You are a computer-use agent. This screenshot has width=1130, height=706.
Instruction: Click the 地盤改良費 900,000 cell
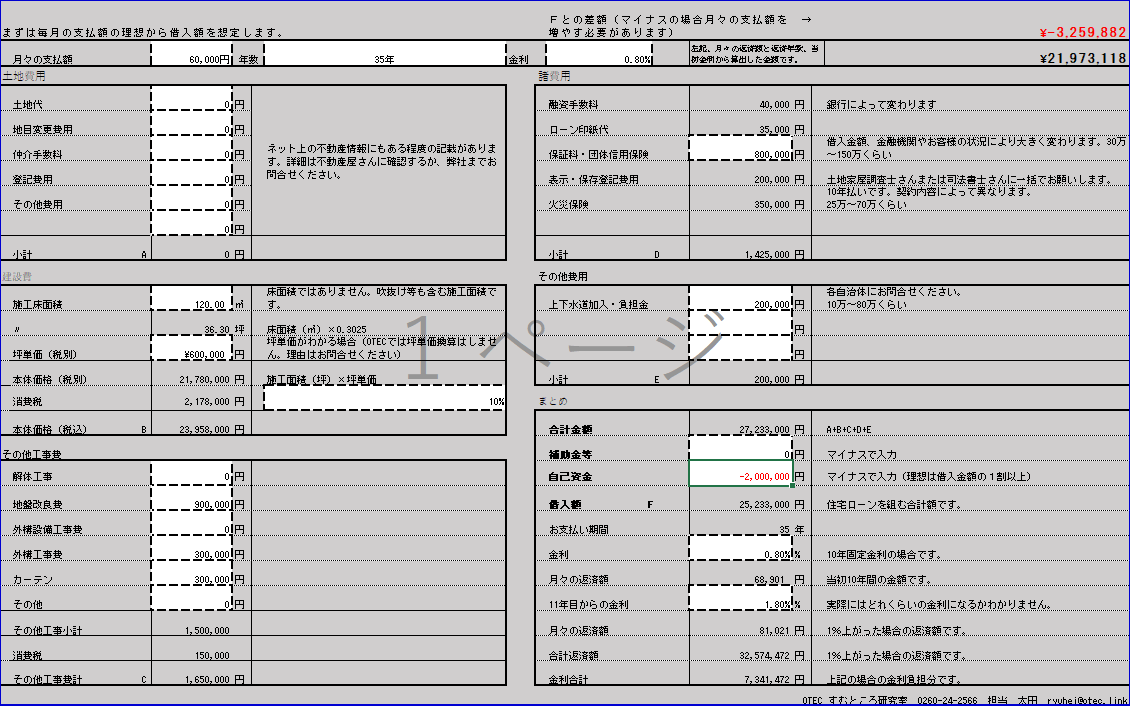click(x=191, y=504)
